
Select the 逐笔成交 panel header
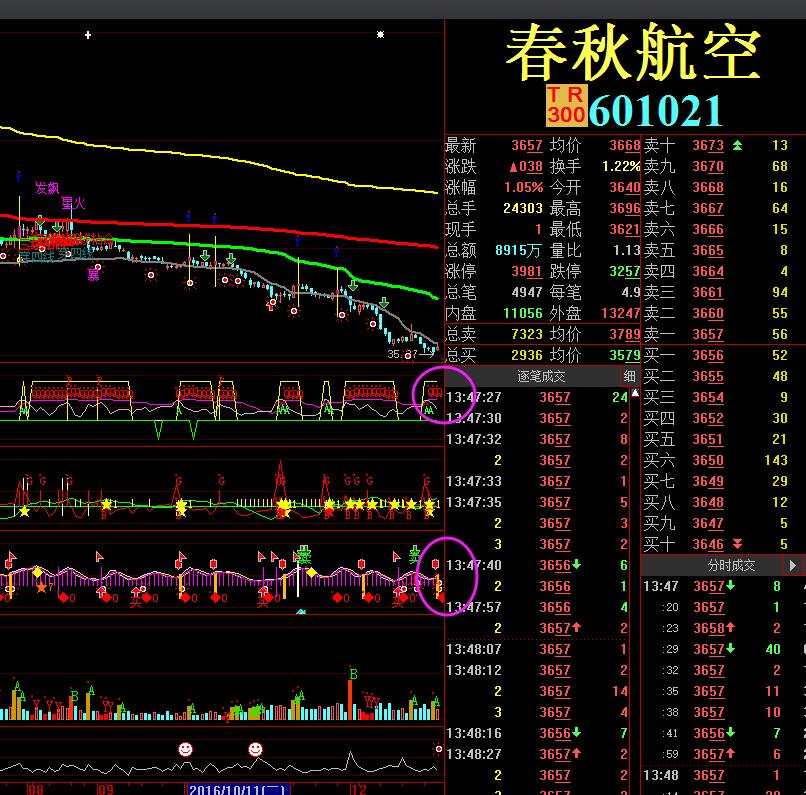click(541, 377)
